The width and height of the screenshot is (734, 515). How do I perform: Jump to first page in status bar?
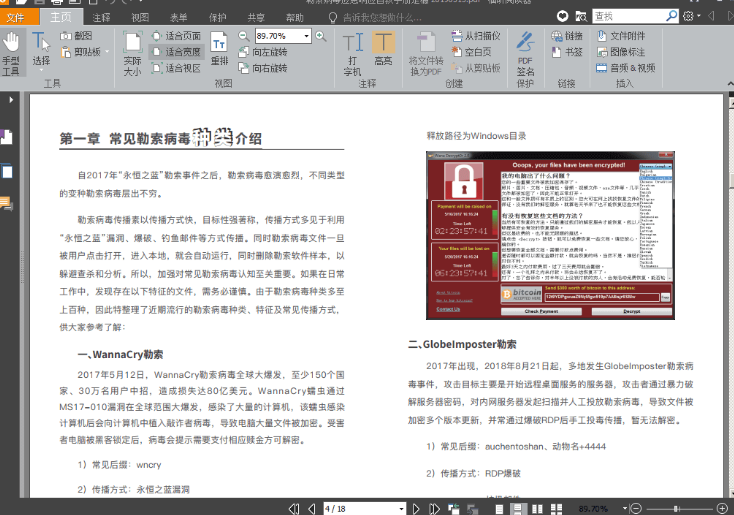coord(289,508)
